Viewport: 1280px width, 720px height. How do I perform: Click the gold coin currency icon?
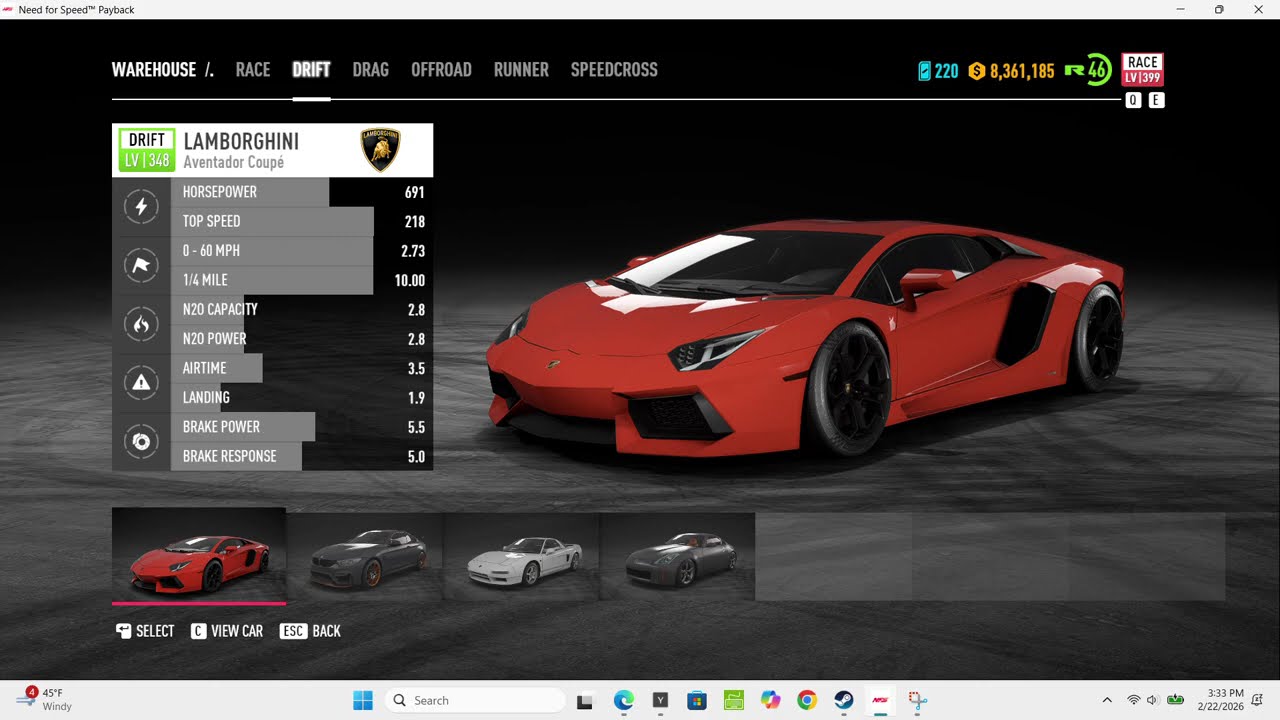[x=977, y=71]
